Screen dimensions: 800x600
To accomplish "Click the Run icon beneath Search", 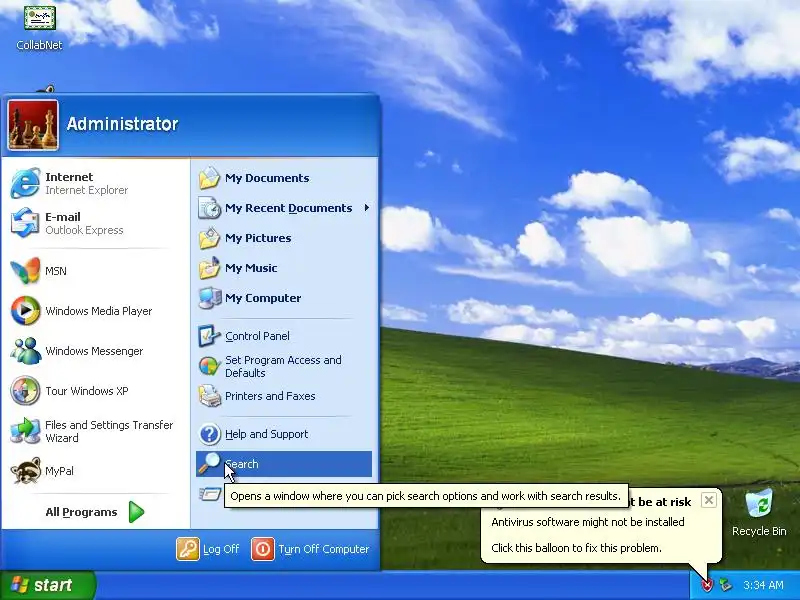I will (210, 494).
